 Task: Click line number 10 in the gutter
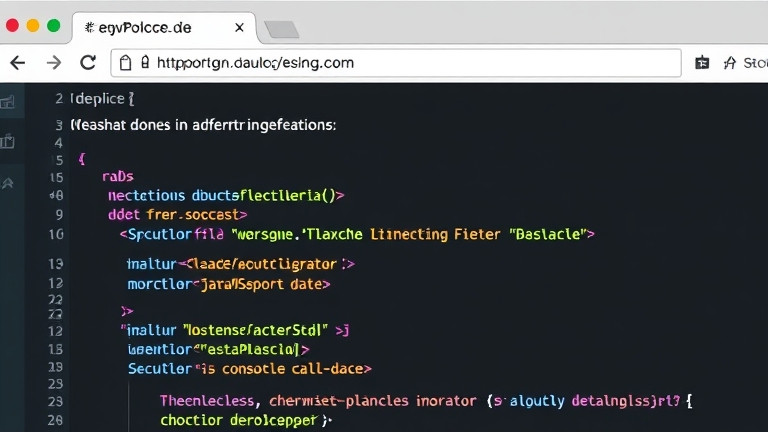(x=56, y=235)
